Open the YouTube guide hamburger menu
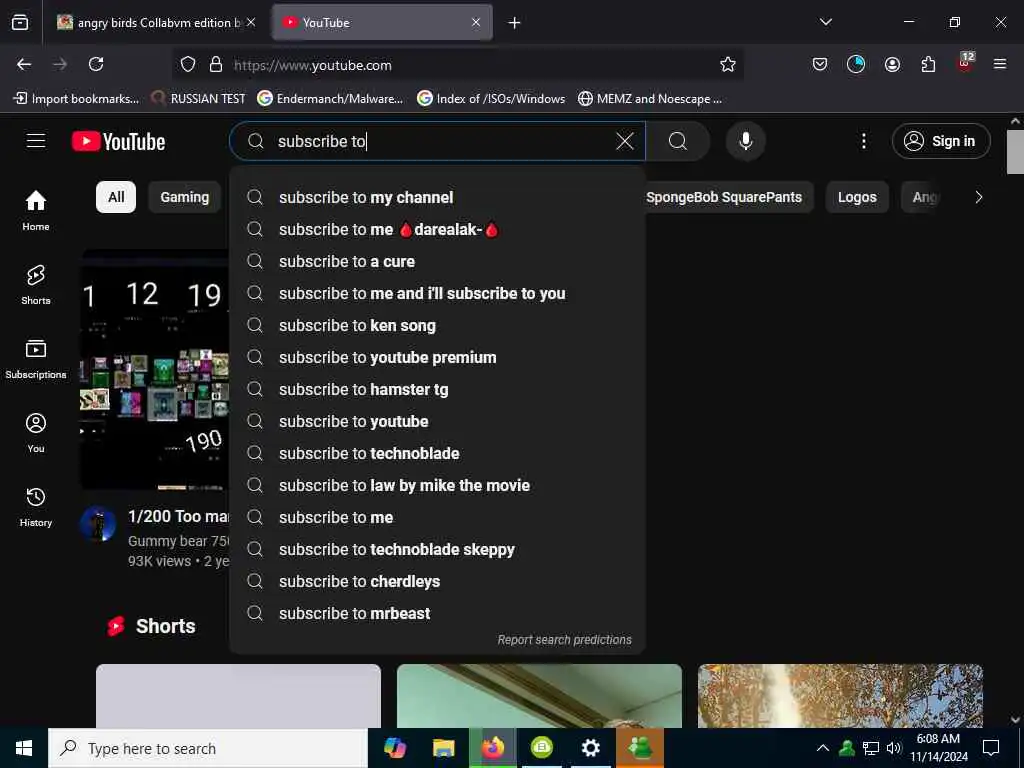Viewport: 1024px width, 768px height. coord(36,141)
